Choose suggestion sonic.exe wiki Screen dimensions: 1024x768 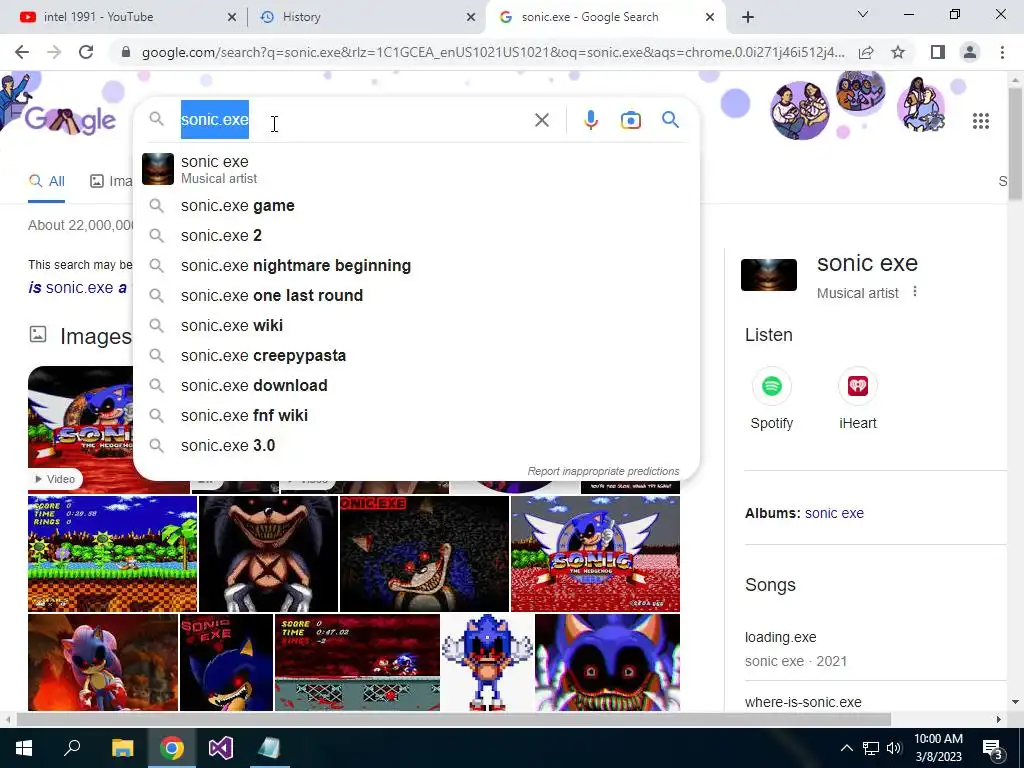coord(416,326)
